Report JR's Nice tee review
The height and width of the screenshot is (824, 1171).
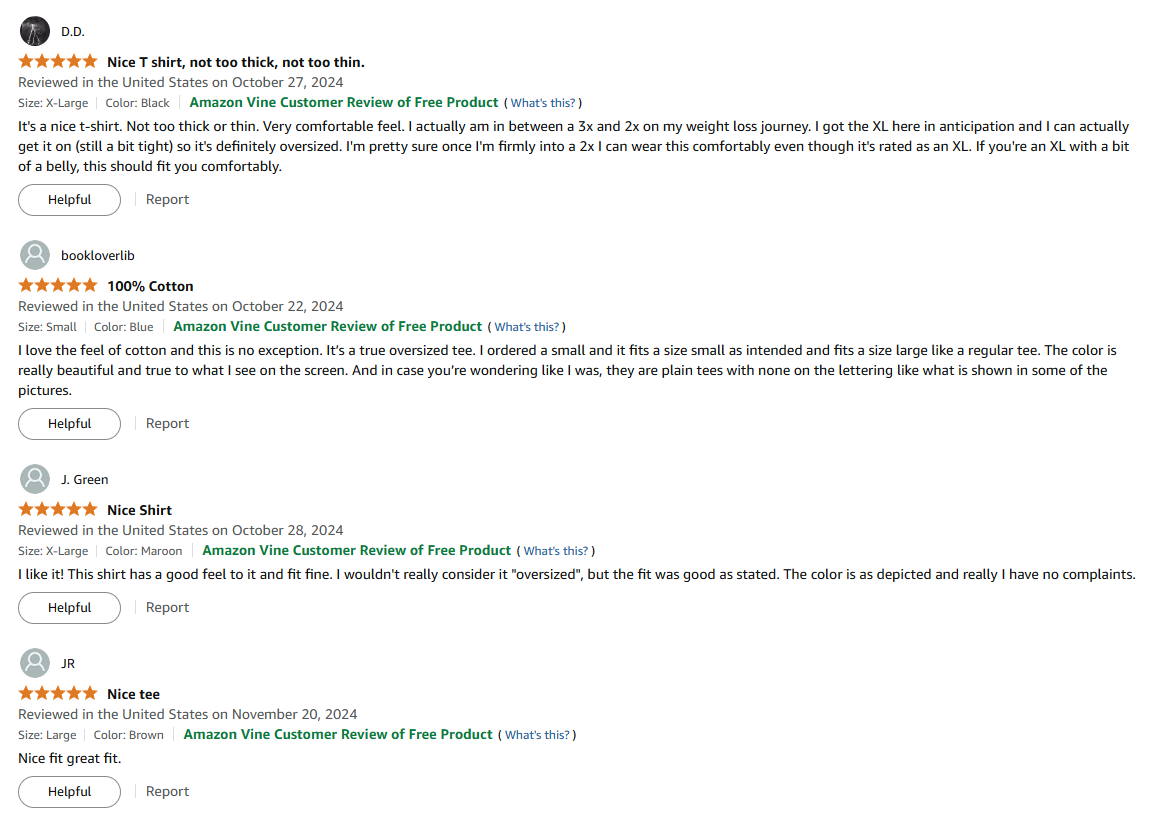(167, 791)
